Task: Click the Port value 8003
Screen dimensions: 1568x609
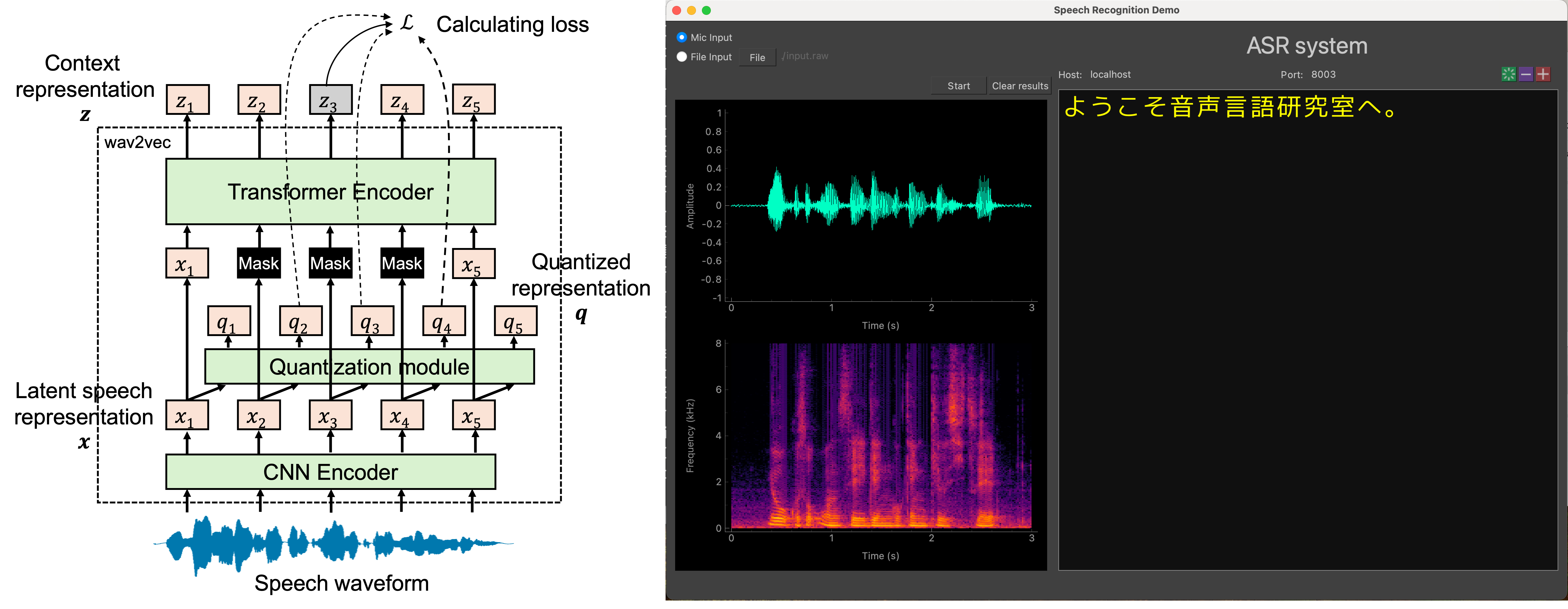Action: click(1323, 74)
